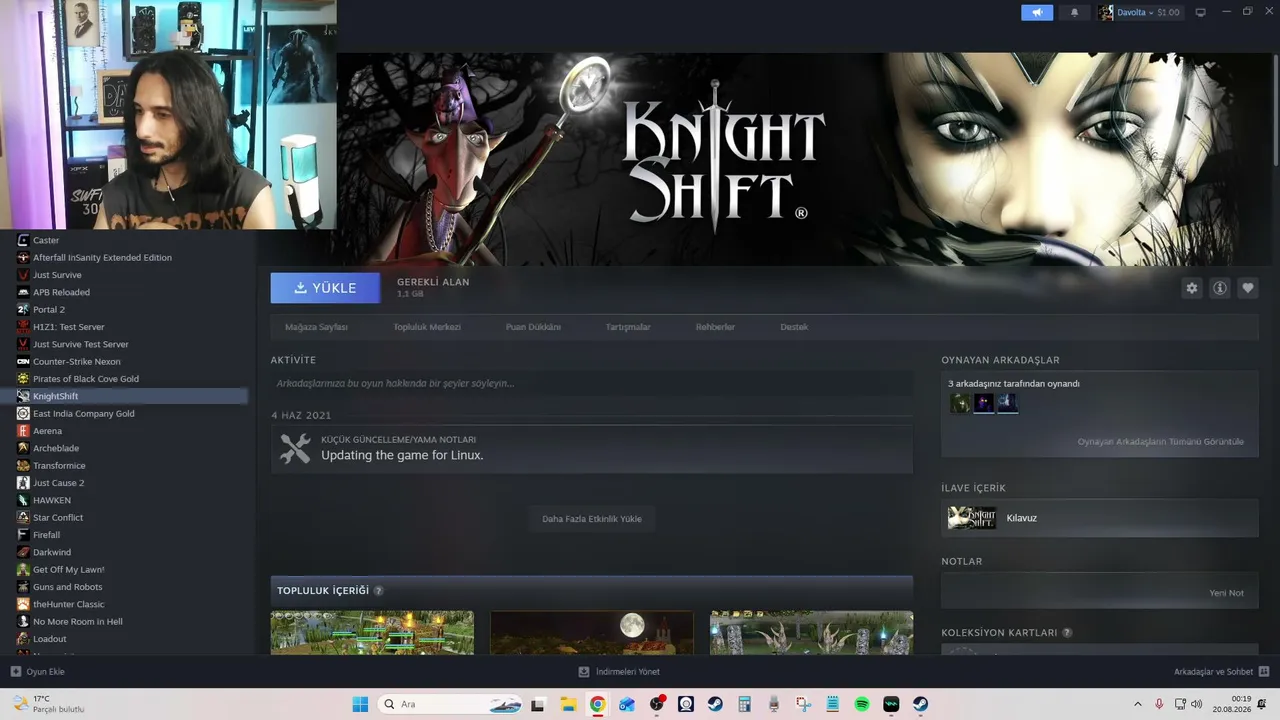Open the 'Updating the game for Linux.' news
Viewport: 1280px width, 720px height.
[x=402, y=455]
